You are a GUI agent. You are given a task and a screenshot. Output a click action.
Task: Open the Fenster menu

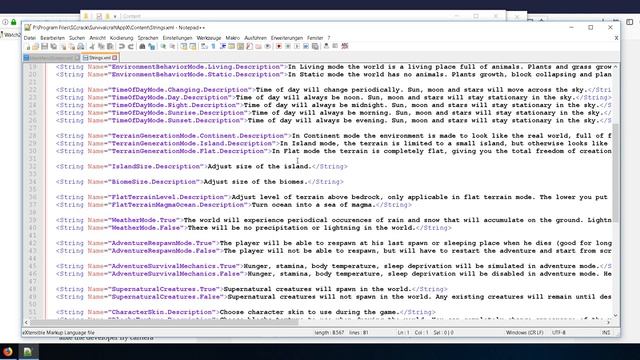(x=315, y=38)
